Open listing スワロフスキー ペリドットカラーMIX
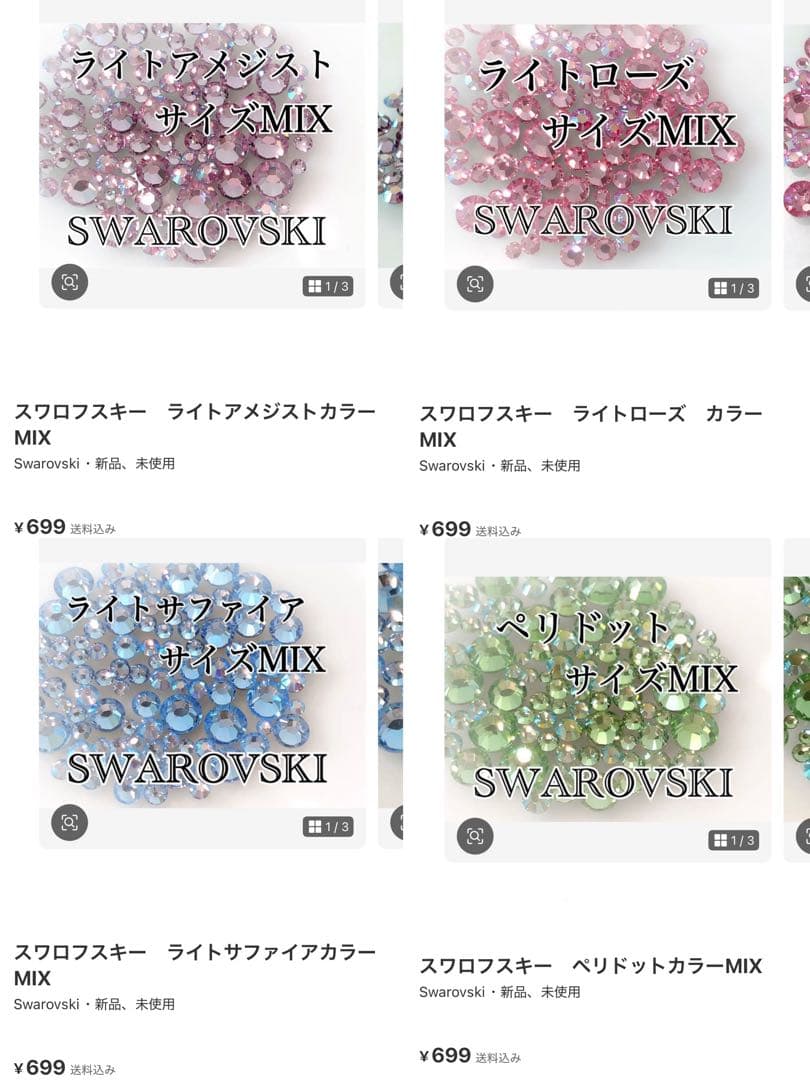Viewport: 810px width, 1080px height. tap(591, 966)
